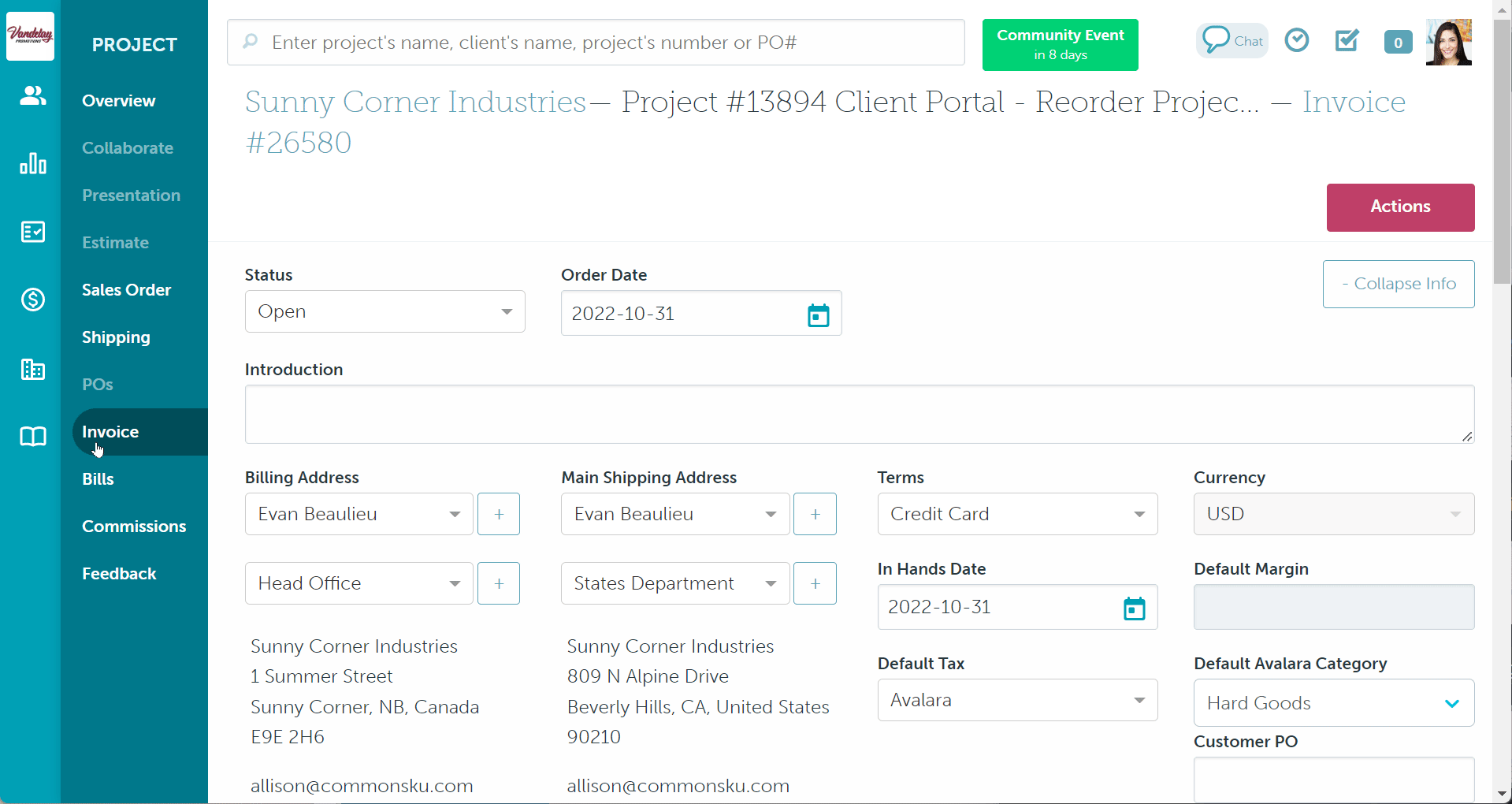Image resolution: width=1512 pixels, height=804 pixels.
Task: Click inside the Introduction text area
Action: pos(859,413)
